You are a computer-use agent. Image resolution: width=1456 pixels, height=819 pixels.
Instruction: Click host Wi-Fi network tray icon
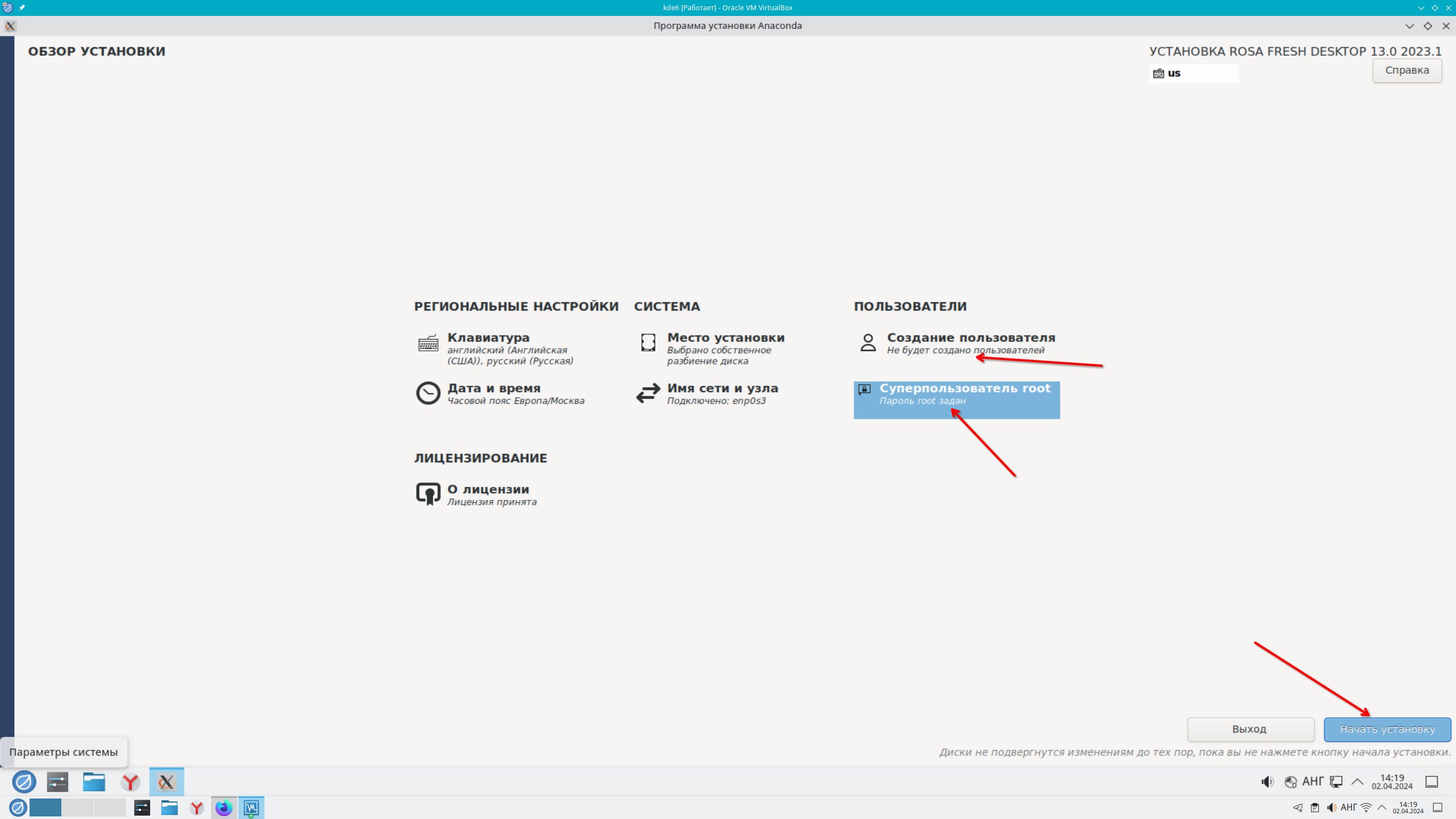click(1366, 808)
